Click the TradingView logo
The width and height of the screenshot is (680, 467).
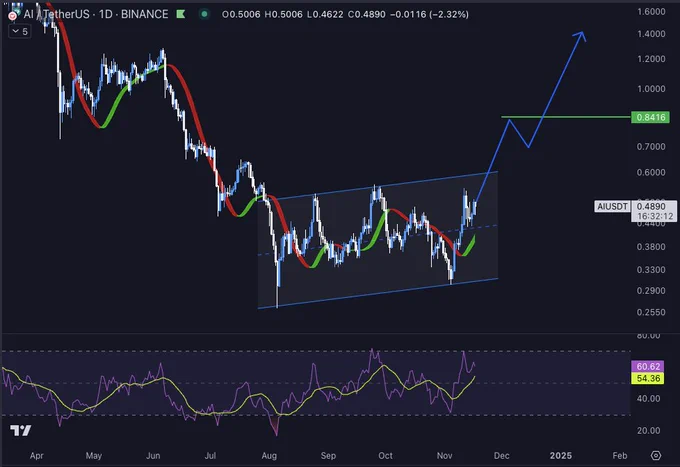tap(20, 430)
